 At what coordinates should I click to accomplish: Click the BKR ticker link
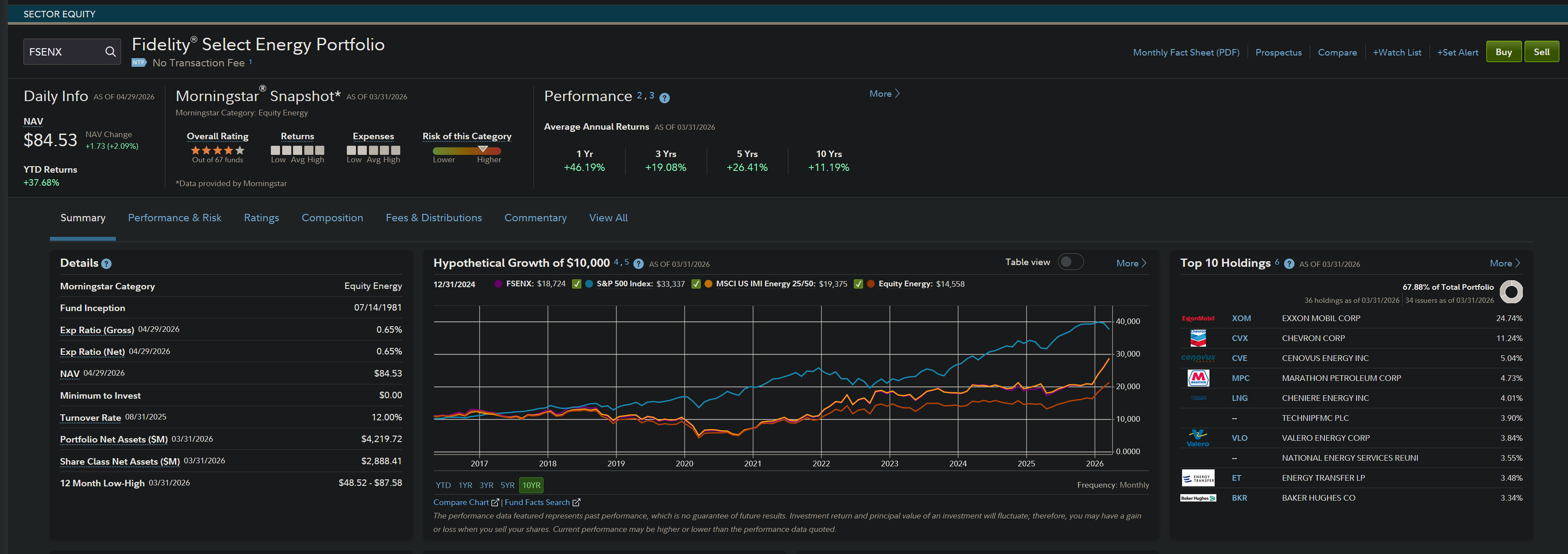coord(1240,498)
